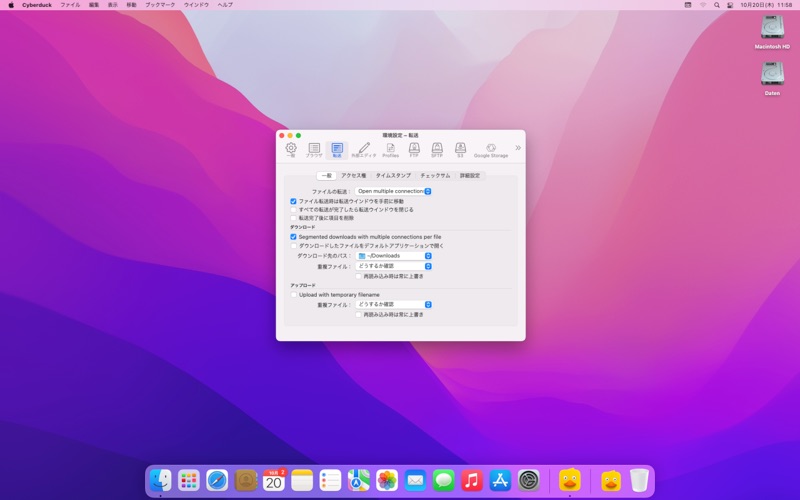The height and width of the screenshot is (500, 800).
Task: Select the ブラウザ preferences toolbar icon
Action: (314, 149)
